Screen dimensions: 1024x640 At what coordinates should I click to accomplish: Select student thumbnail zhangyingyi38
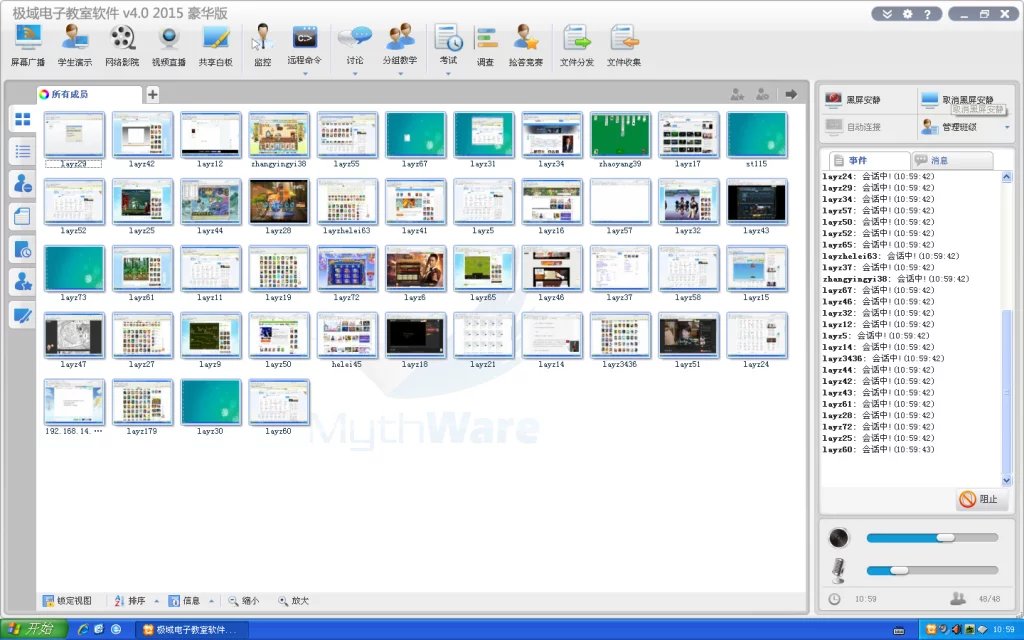pyautogui.click(x=279, y=140)
